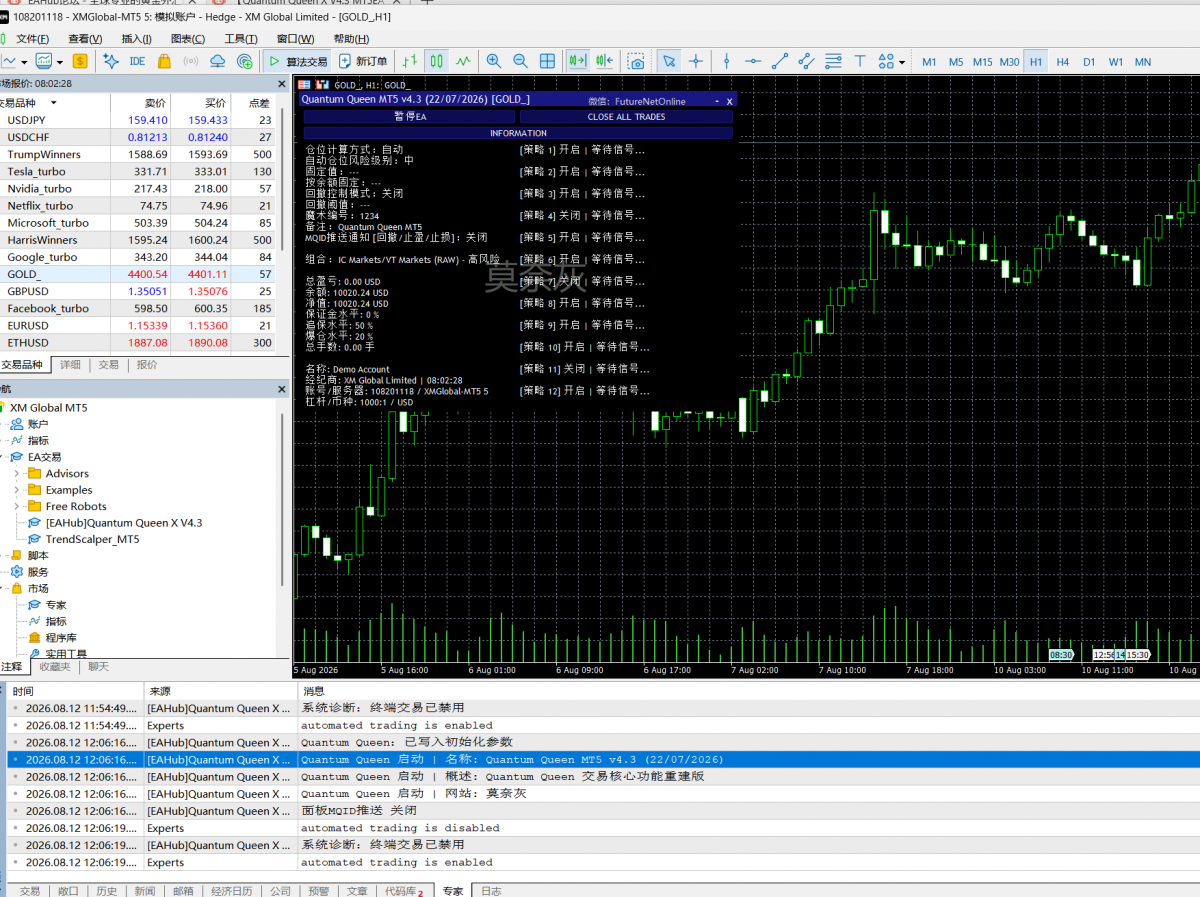1200x897 pixels.
Task: Click the 时间 column header in log
Action: (x=75, y=691)
